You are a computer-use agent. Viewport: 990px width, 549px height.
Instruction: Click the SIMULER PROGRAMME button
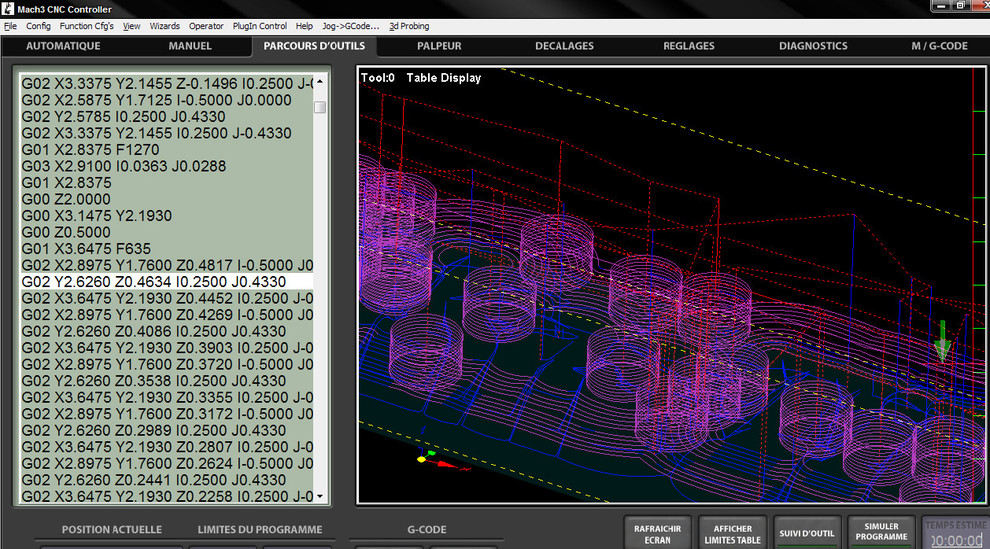tap(880, 533)
